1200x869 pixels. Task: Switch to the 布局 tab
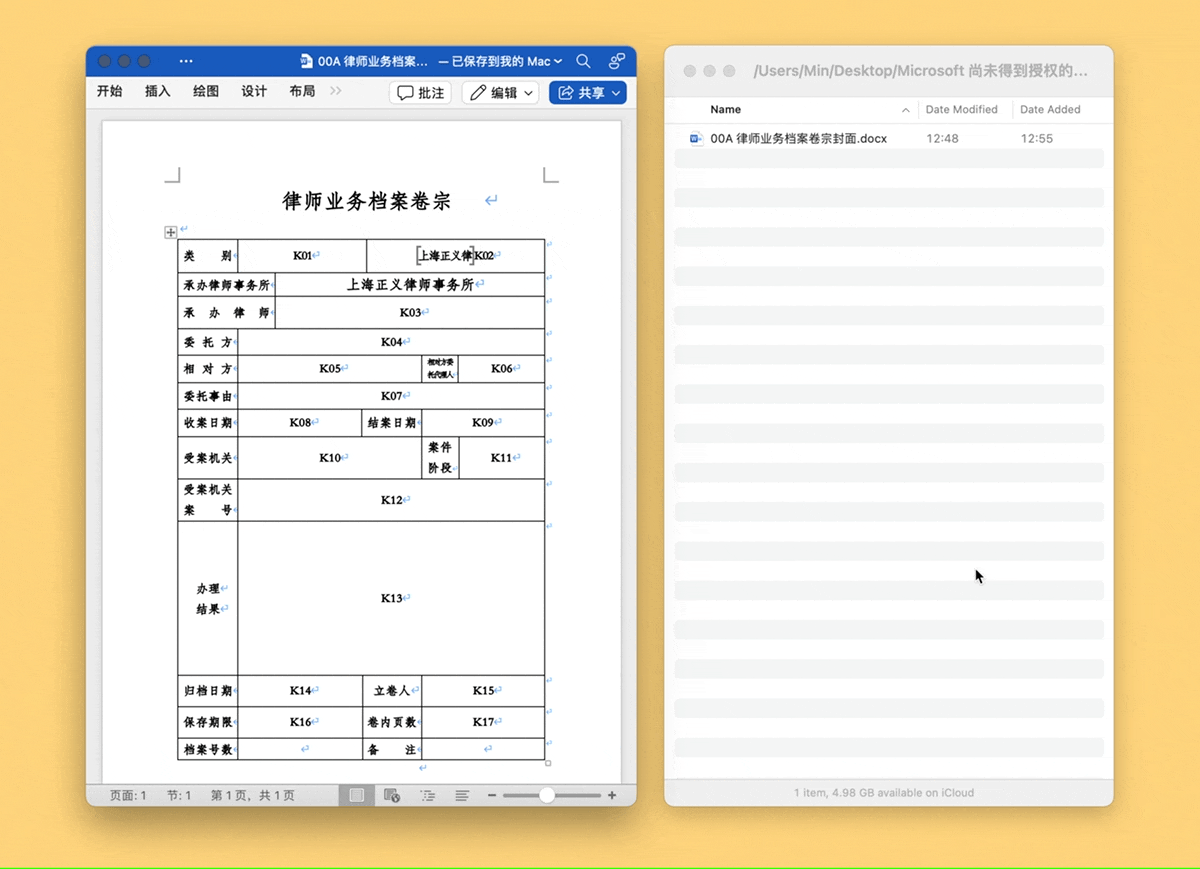click(302, 91)
